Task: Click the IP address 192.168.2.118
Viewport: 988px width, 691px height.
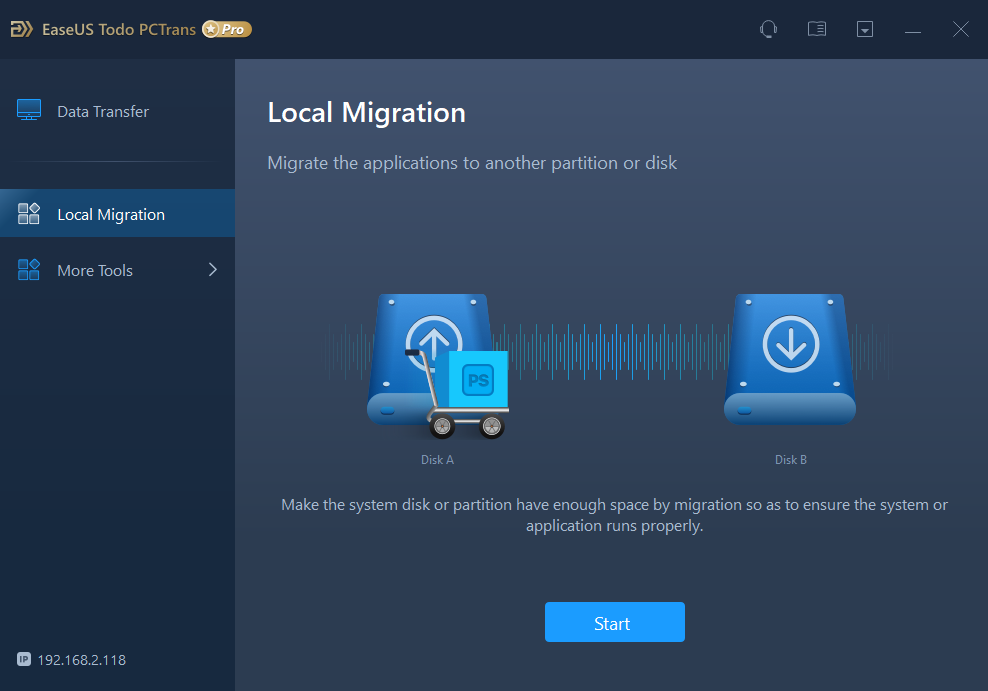Action: point(81,660)
